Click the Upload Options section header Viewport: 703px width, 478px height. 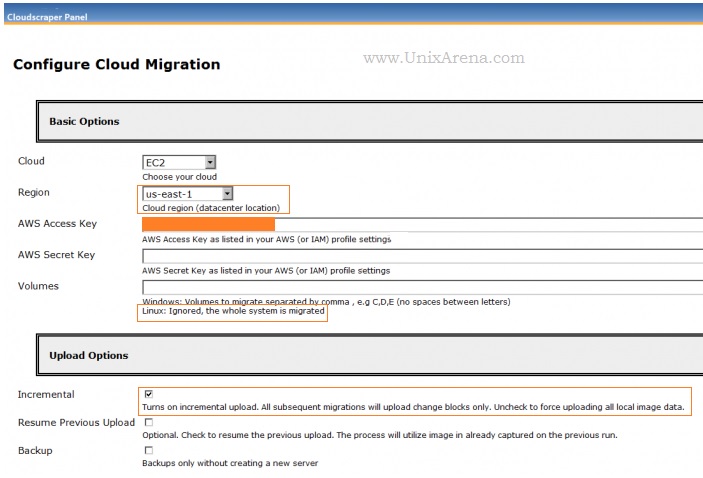click(370, 355)
